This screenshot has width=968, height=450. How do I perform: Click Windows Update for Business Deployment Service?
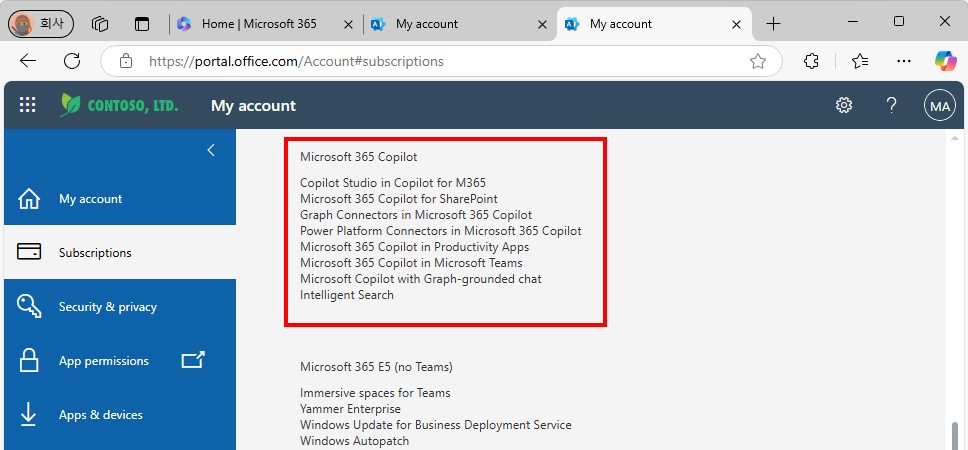coord(436,425)
